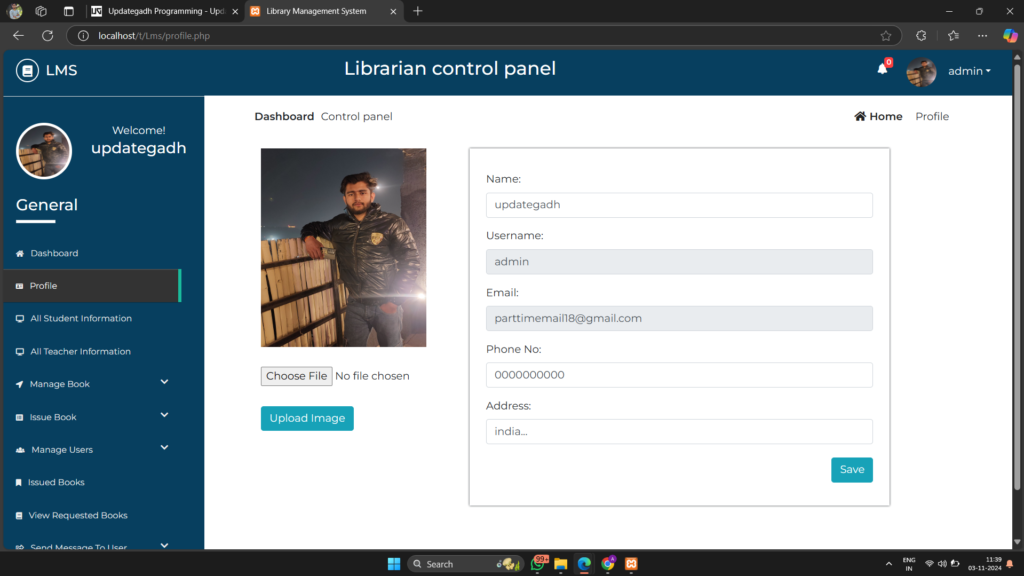Click the Username field
Screen dimensions: 1024x576
[x=679, y=262]
